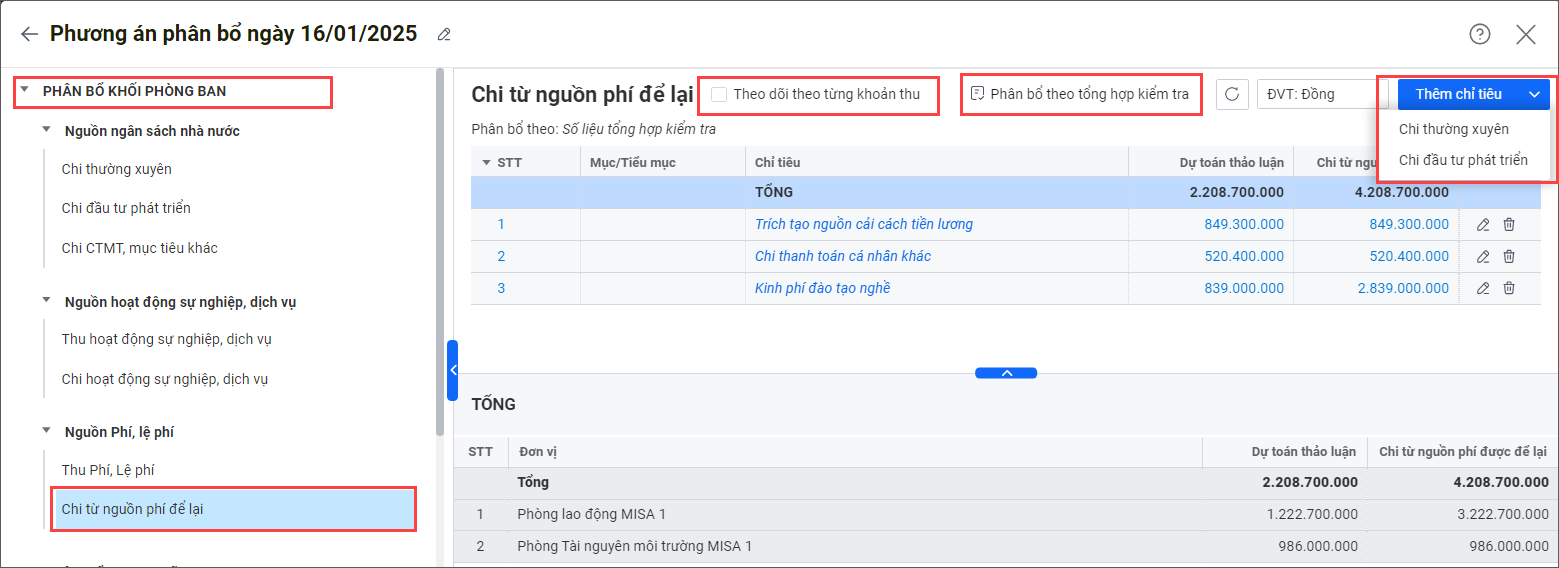The height and width of the screenshot is (568, 1559).
Task: Click the refresh data icon button
Action: [x=1232, y=94]
